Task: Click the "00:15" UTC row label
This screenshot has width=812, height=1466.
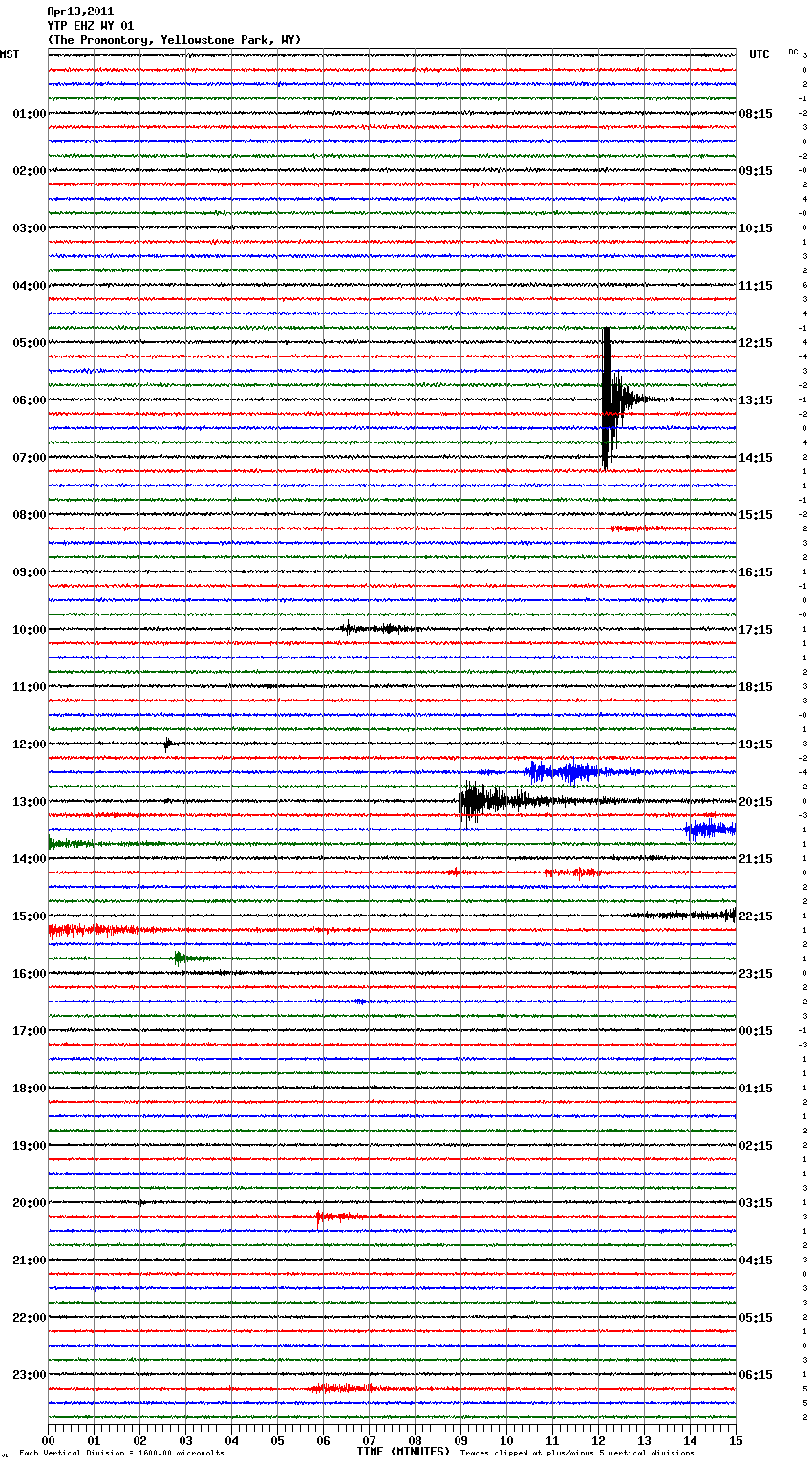Action: pos(756,1031)
